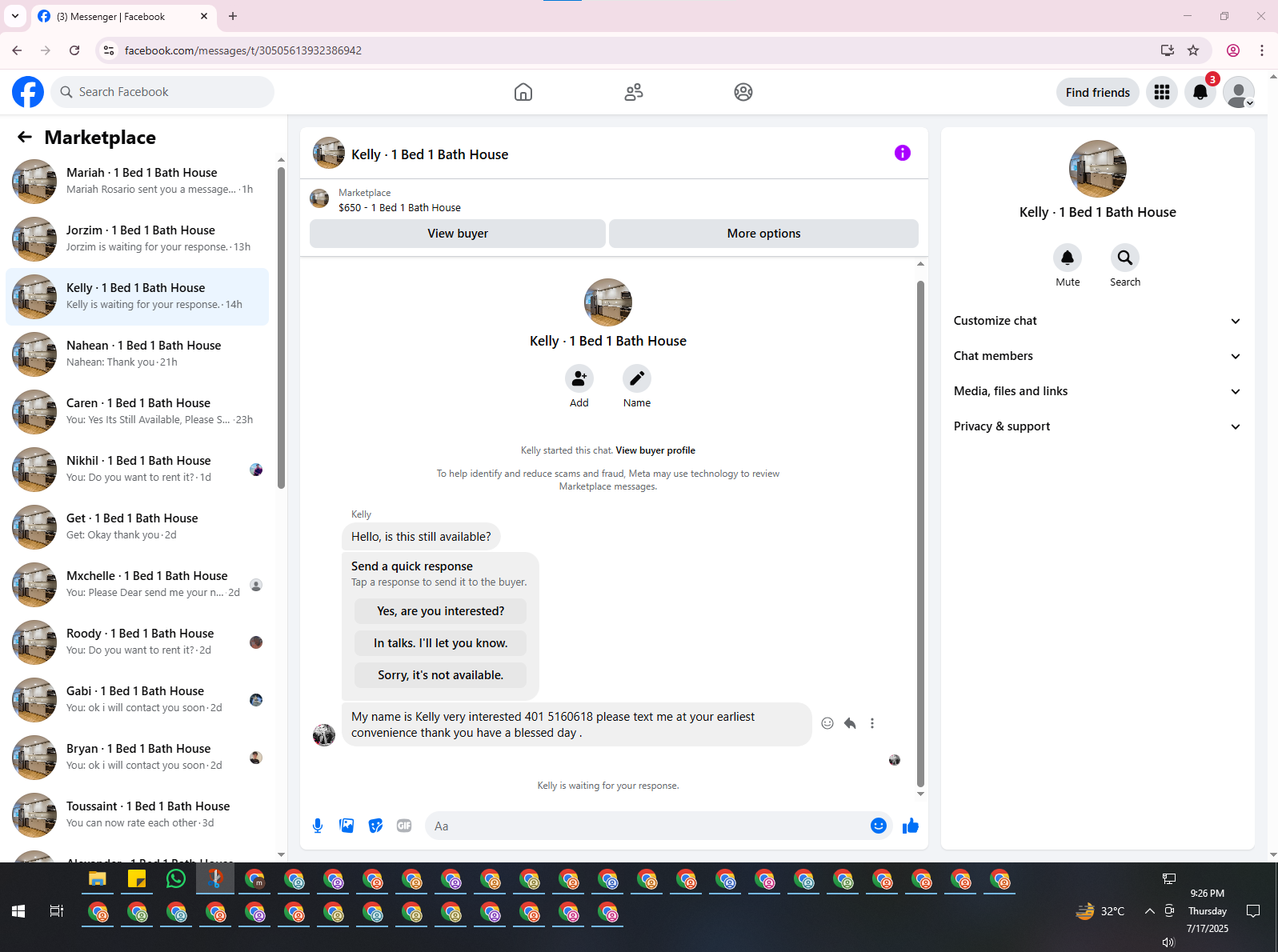Open the notifications bell
This screenshot has width=1278, height=952.
coord(1200,92)
